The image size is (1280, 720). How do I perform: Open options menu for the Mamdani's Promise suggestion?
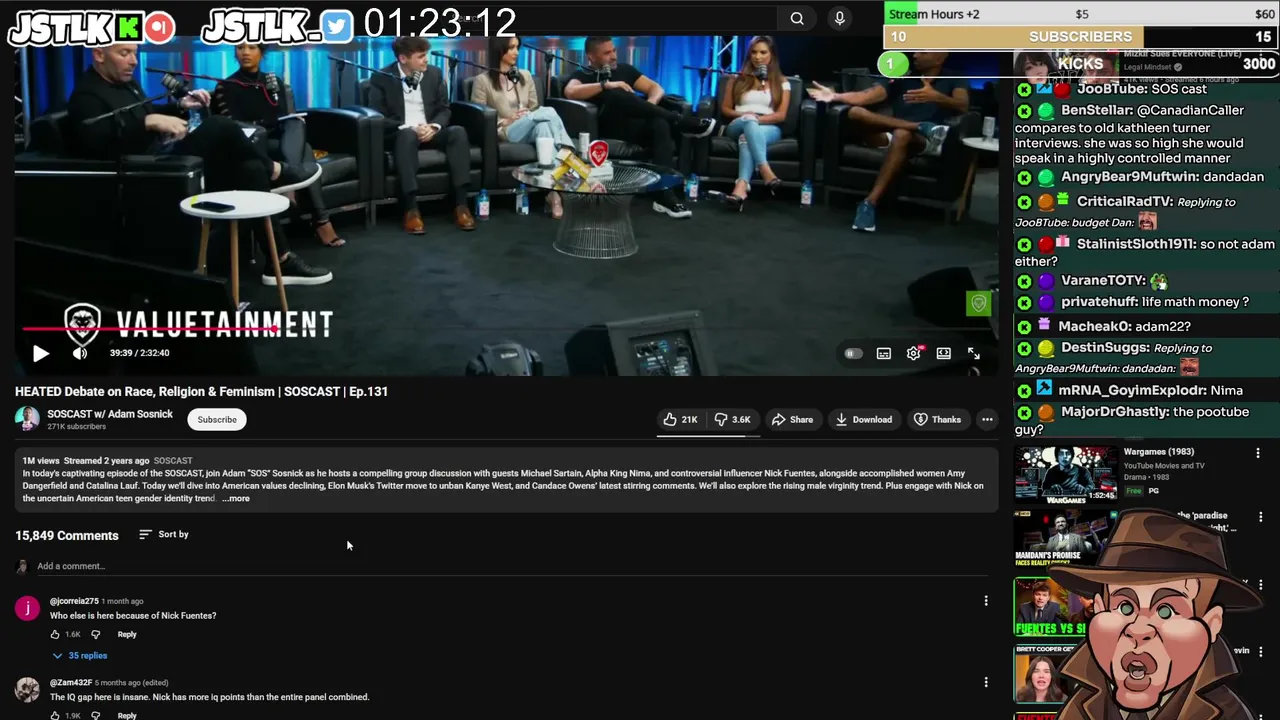(x=1260, y=517)
